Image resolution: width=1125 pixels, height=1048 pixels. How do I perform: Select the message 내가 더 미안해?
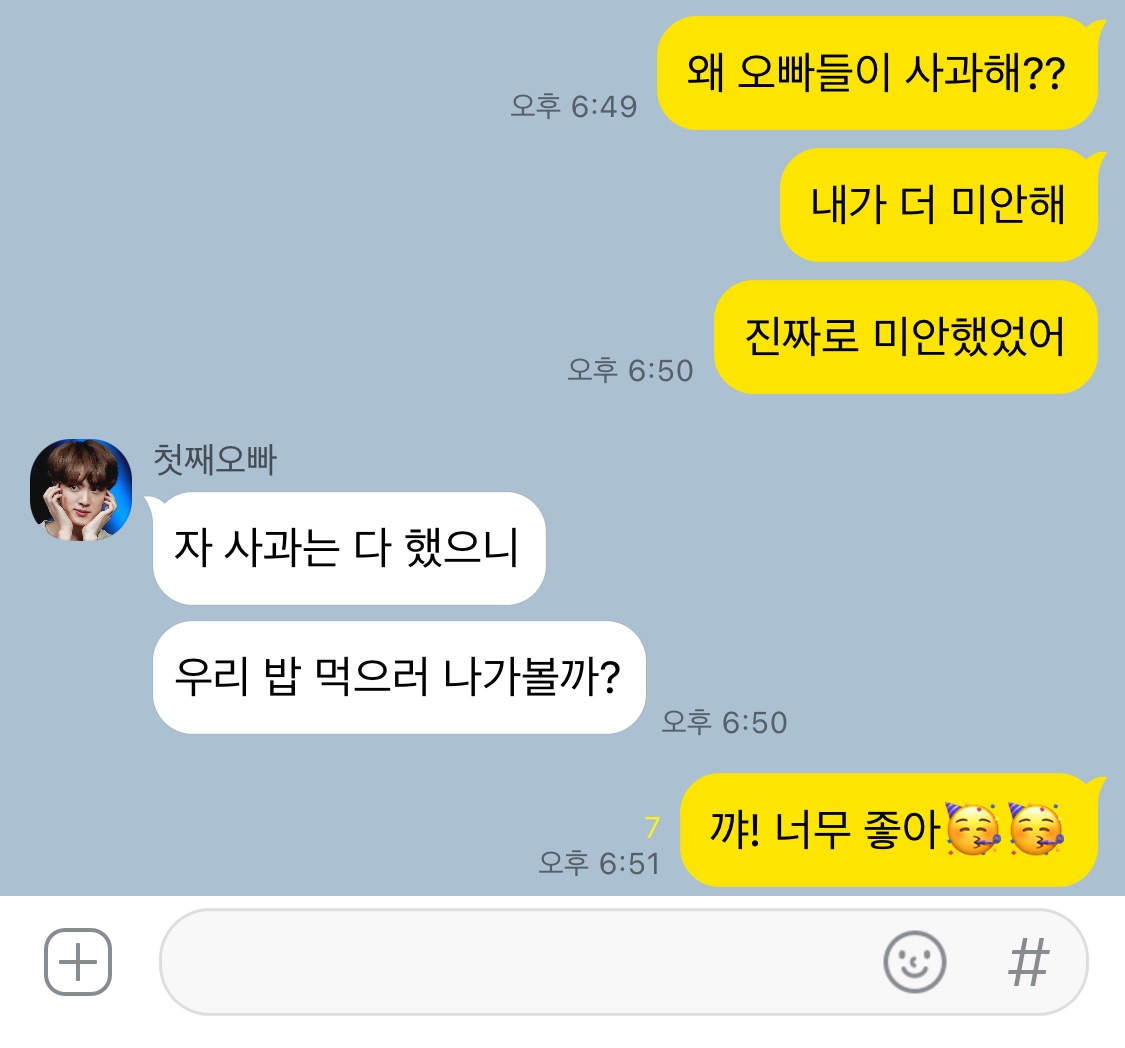pyautogui.click(x=938, y=204)
